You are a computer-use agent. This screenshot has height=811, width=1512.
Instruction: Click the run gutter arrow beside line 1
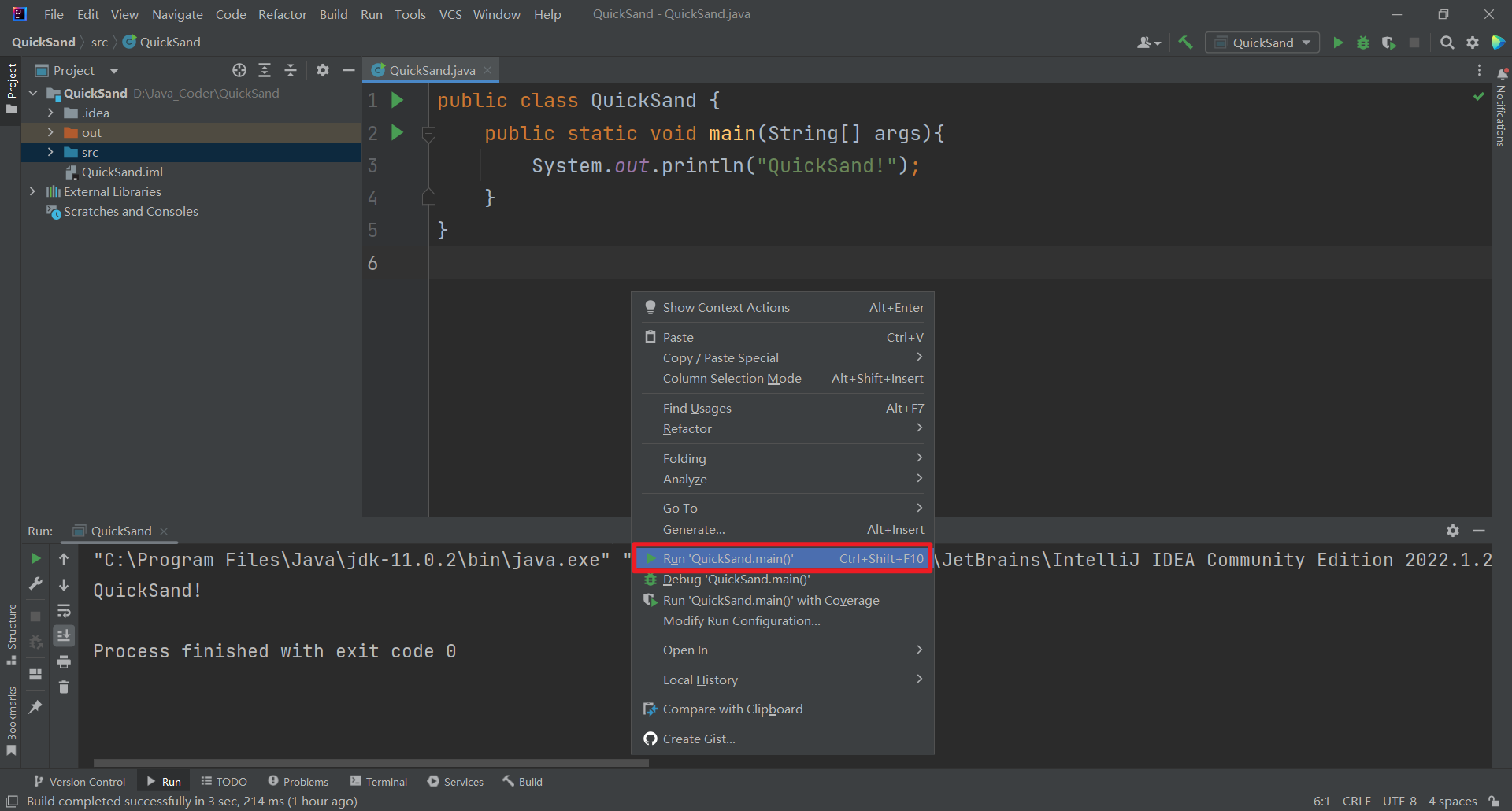click(x=398, y=100)
